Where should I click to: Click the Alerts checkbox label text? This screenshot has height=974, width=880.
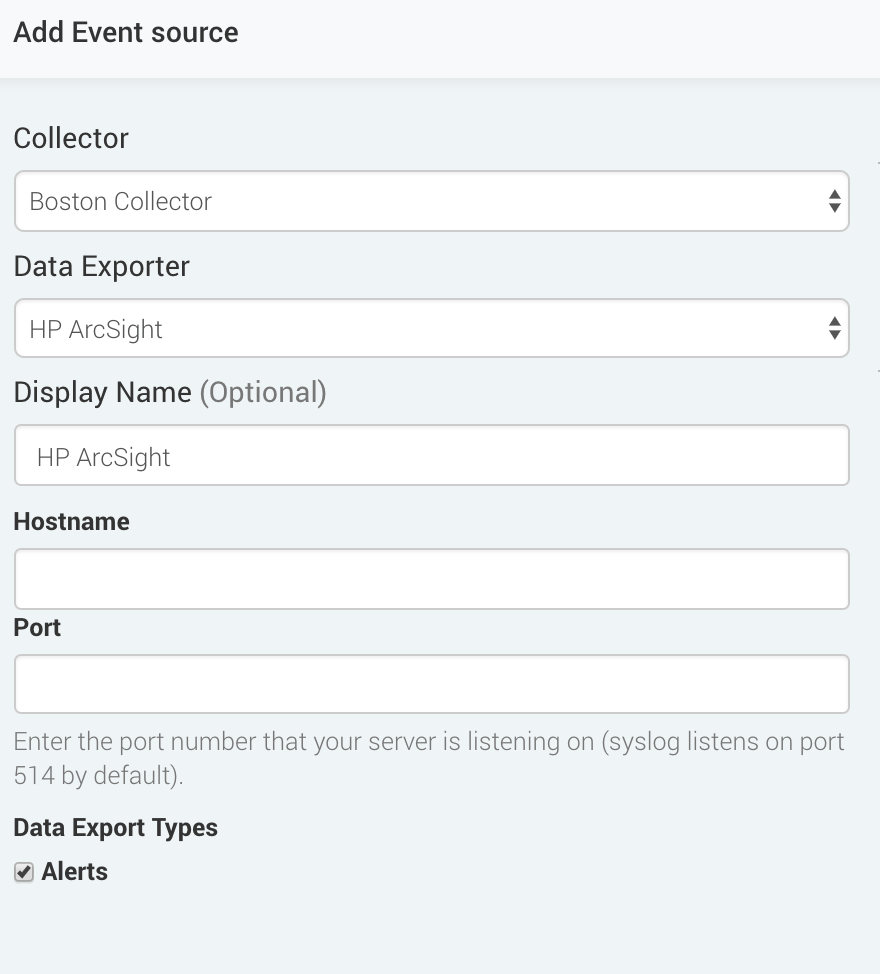pos(75,872)
